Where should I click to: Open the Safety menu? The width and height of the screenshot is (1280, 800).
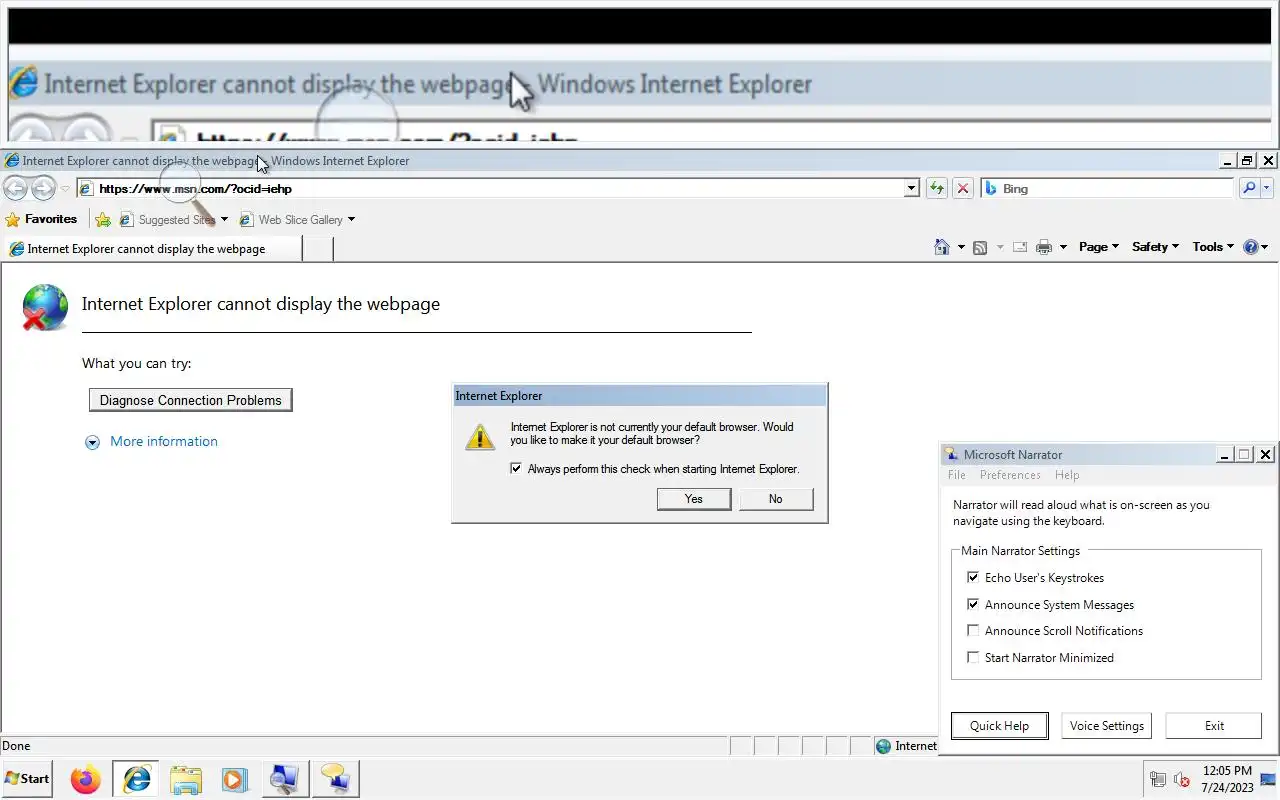1155,247
